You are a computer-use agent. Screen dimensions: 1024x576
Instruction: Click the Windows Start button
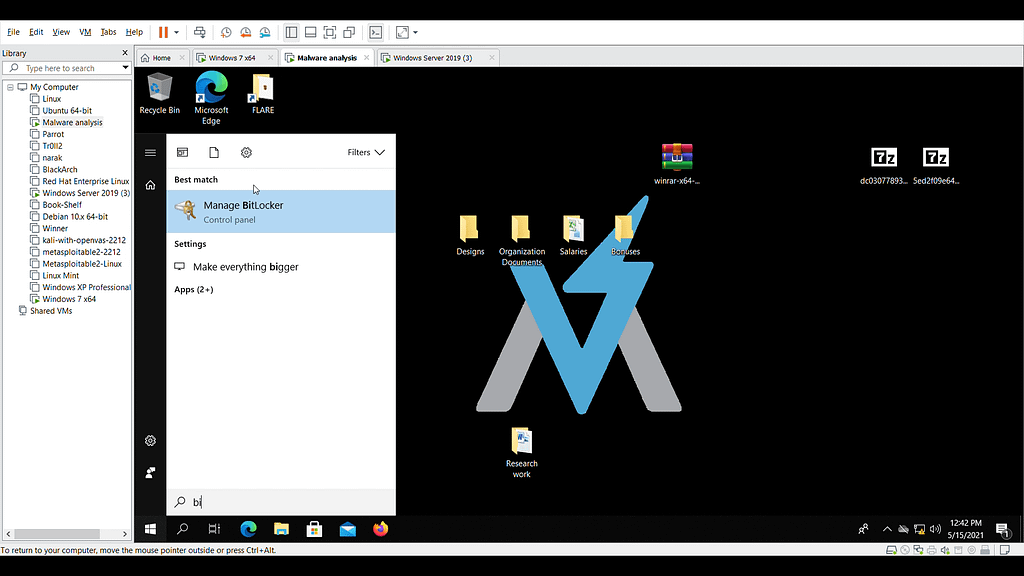[150, 529]
